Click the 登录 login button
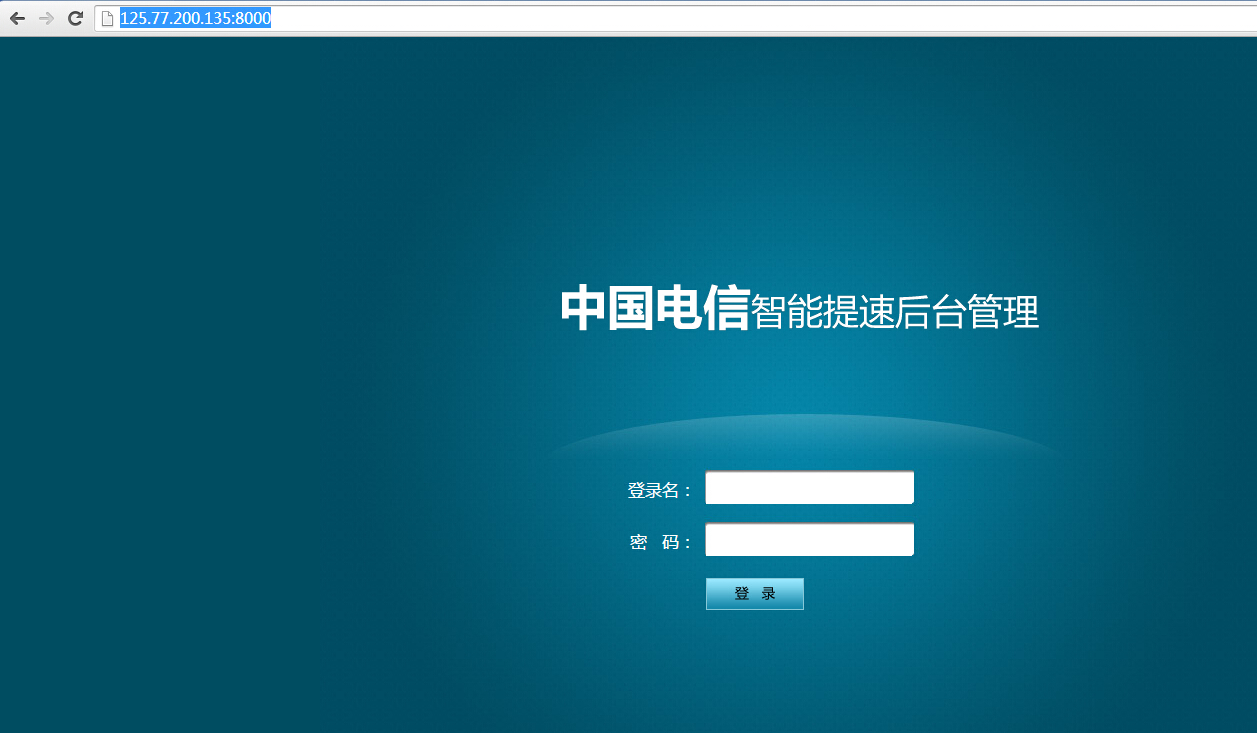The width and height of the screenshot is (1257, 733). (x=755, y=594)
